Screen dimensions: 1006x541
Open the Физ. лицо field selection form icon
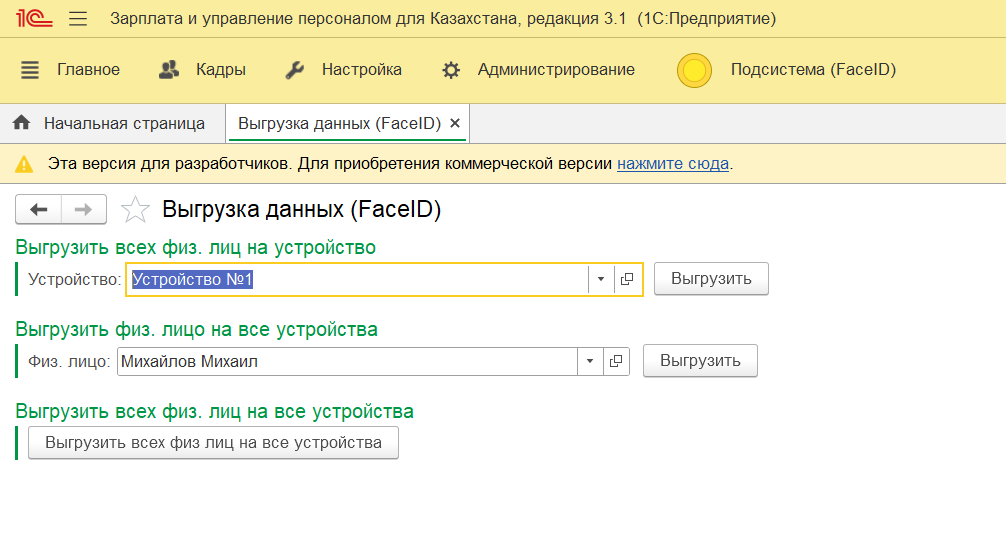tap(616, 361)
